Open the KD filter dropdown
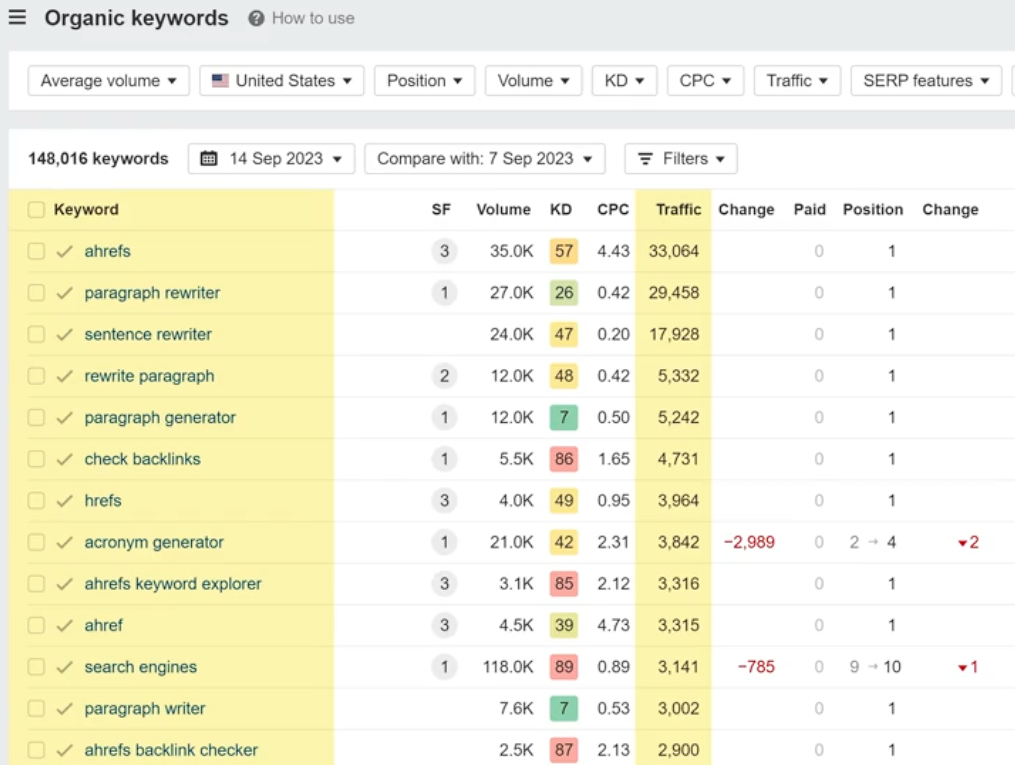1015x765 pixels. 624,80
